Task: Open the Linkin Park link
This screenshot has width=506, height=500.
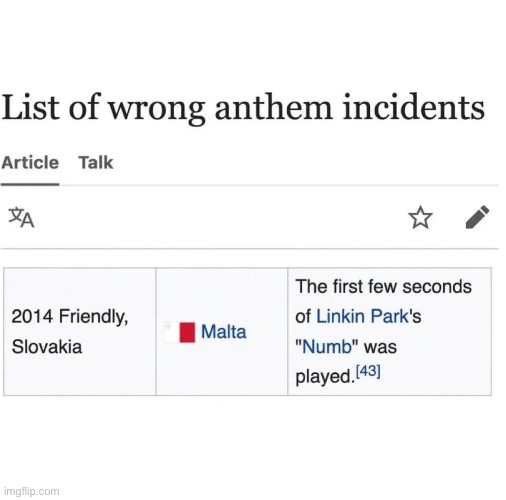Action: (362, 316)
